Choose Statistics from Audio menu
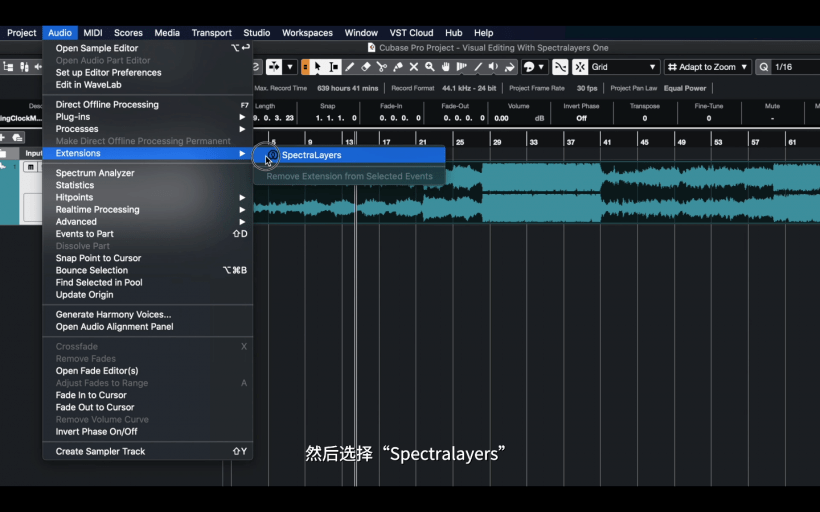Viewport: 820px width, 512px height. coord(149,185)
